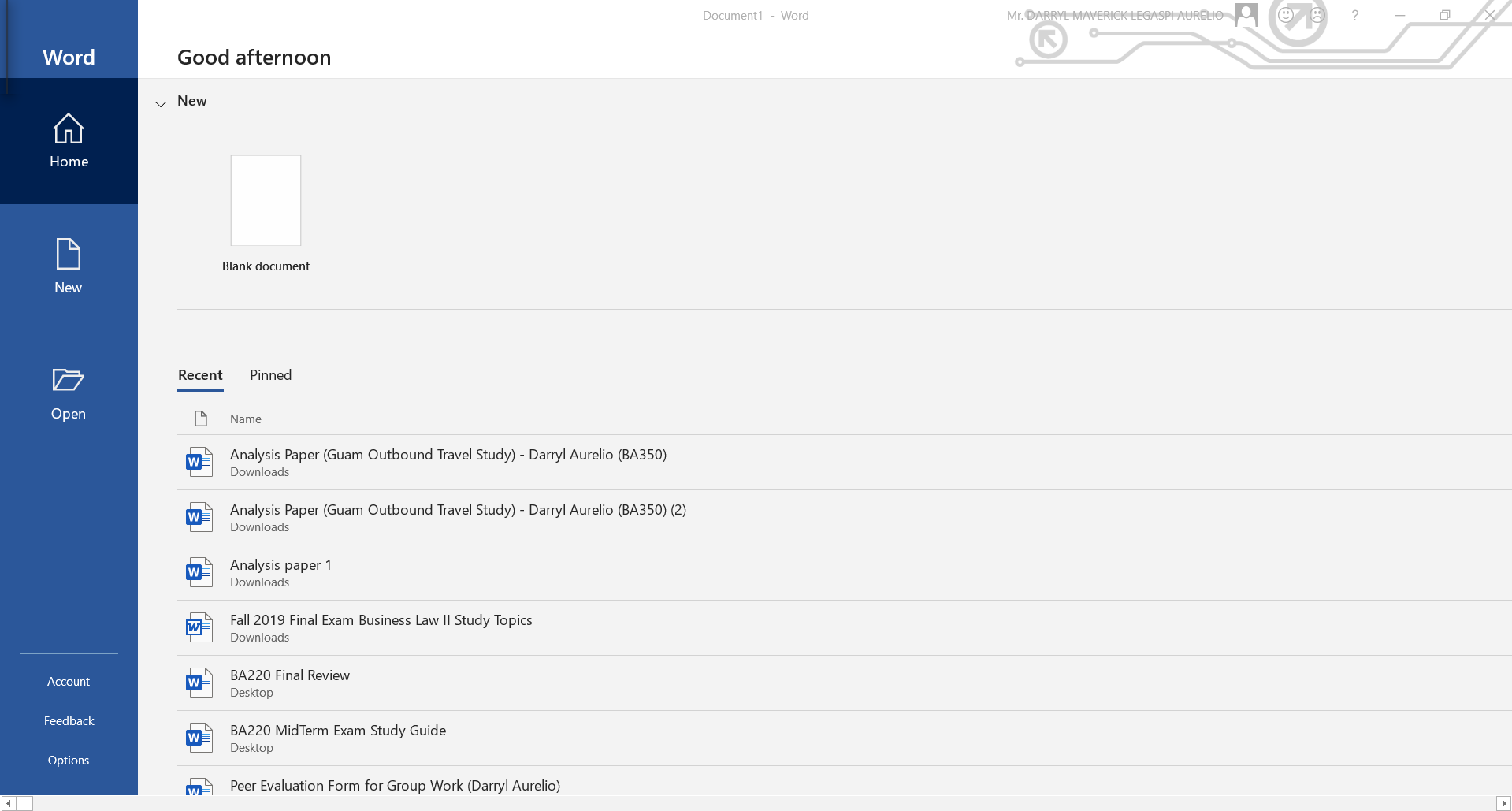Click the Blank document label

tap(266, 266)
